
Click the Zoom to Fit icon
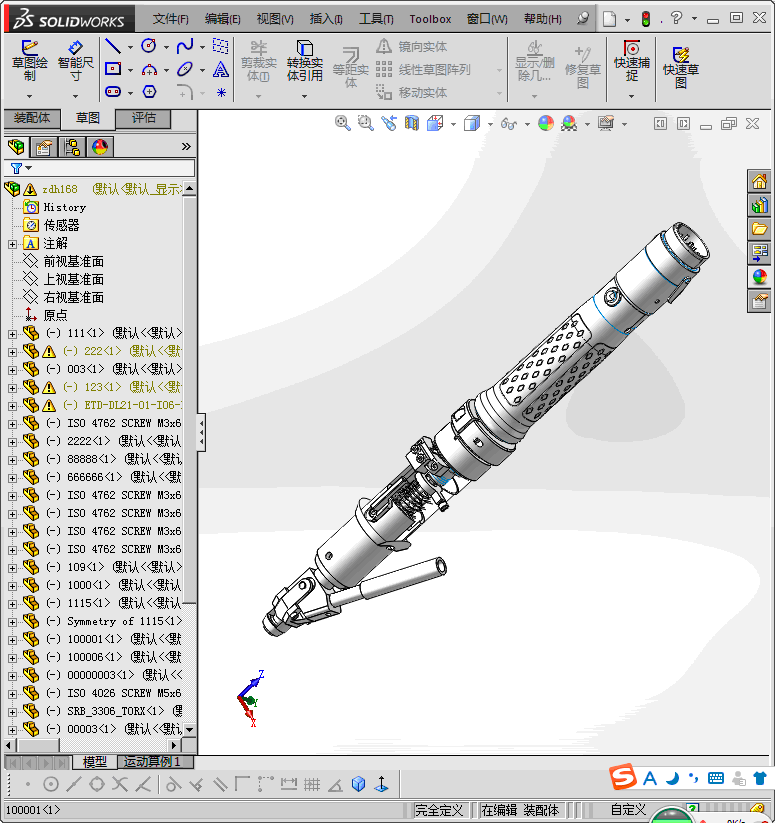pyautogui.click(x=343, y=123)
